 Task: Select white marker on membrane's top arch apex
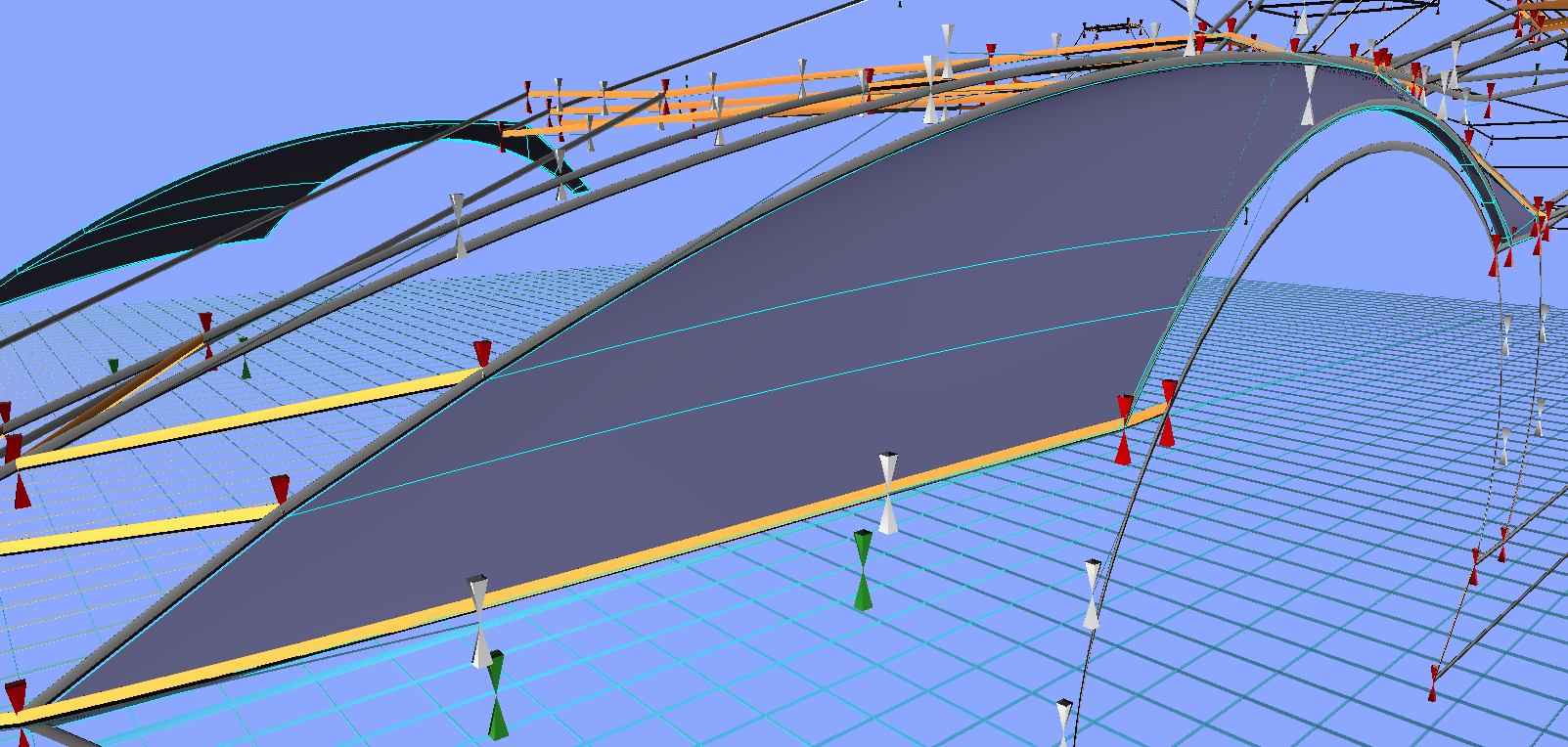click(x=1309, y=95)
